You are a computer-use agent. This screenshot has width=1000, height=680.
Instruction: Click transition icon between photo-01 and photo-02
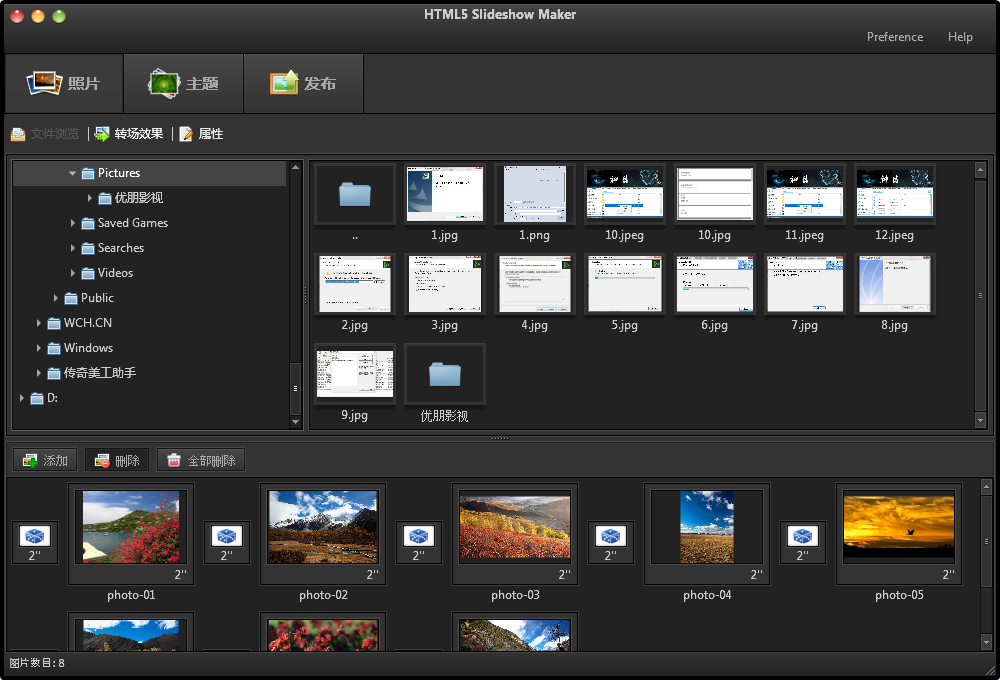[x=227, y=538]
